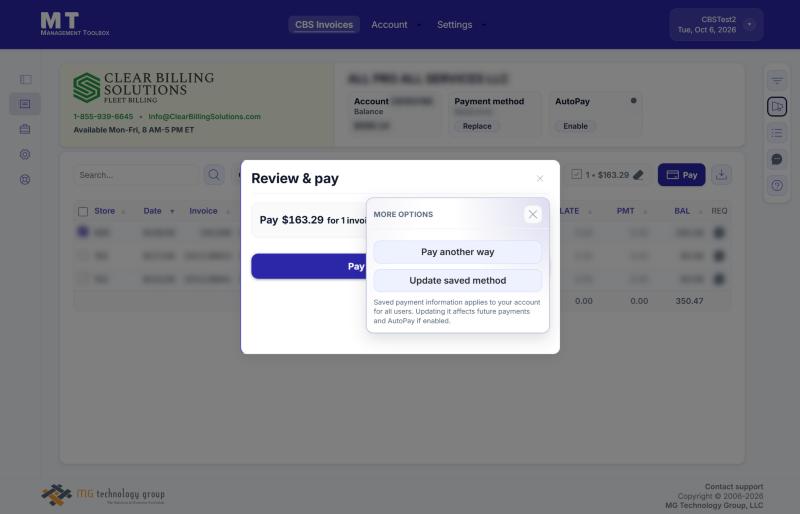Click the MT Management Toolbox logo
This screenshot has height=514, width=800.
[x=74, y=24]
